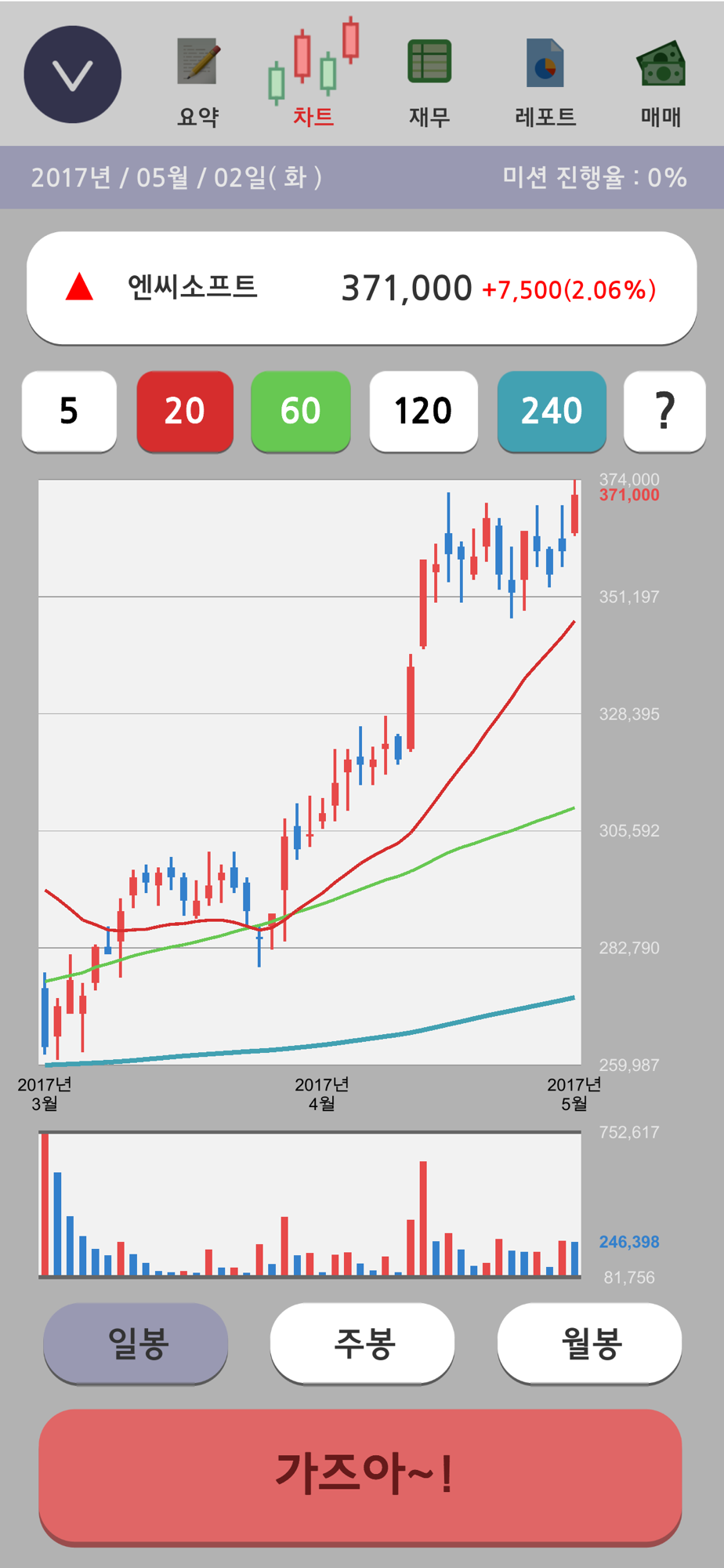Toggle the red 20-day moving average
This screenshot has width=724, height=1568.
185,411
